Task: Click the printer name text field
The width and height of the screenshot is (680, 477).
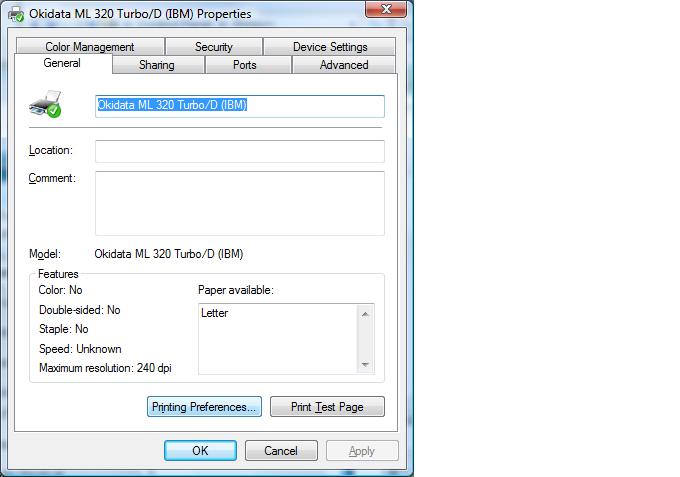Action: (x=239, y=106)
